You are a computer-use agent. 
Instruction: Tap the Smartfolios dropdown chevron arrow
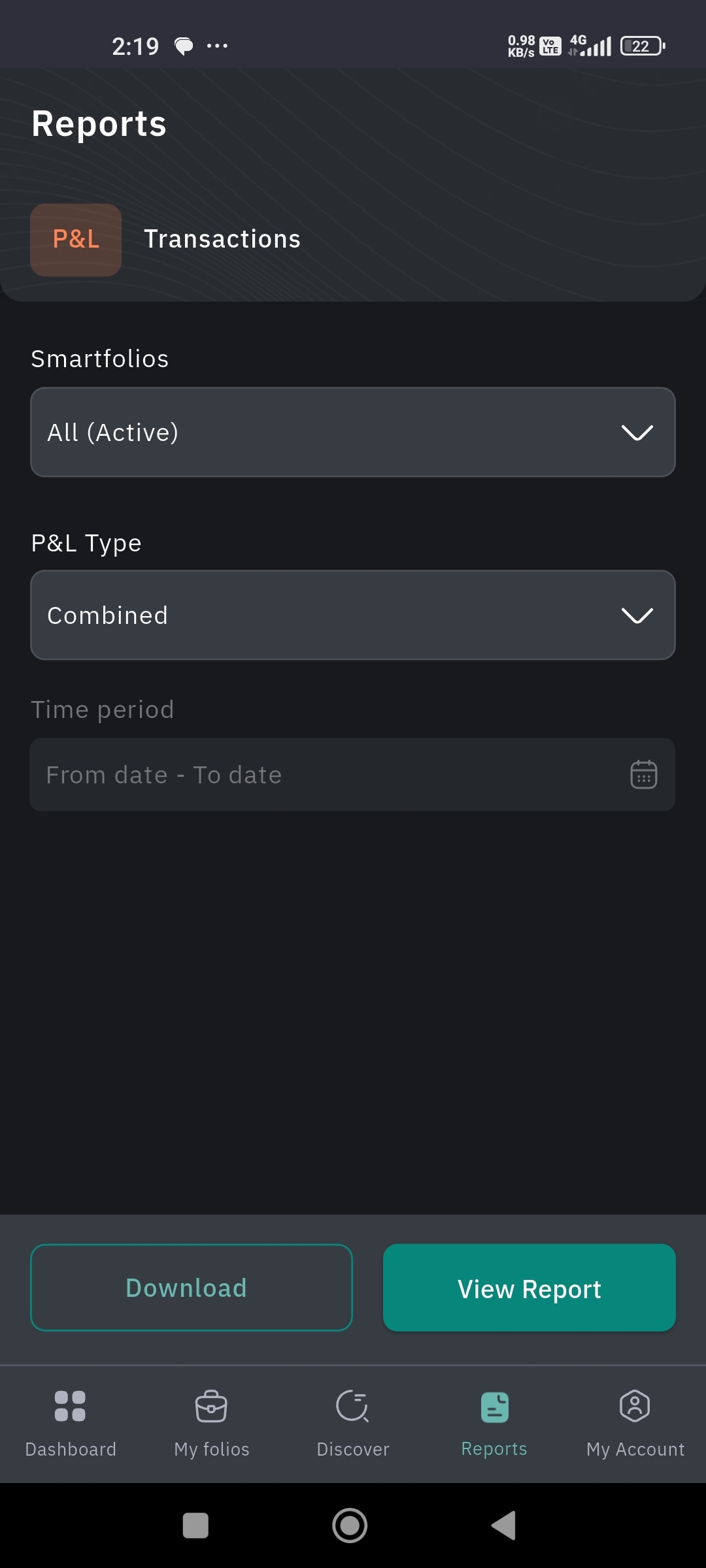[x=637, y=433]
